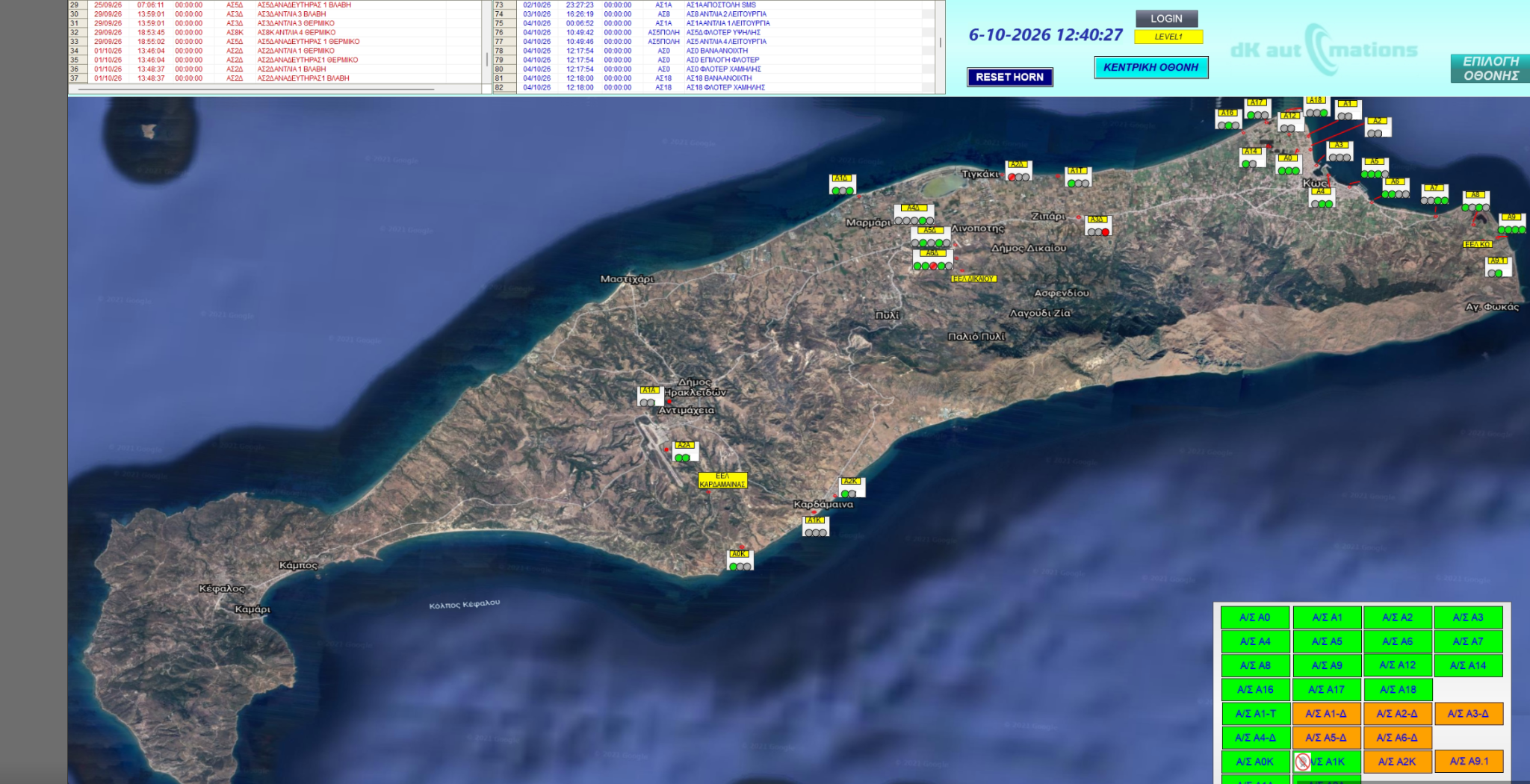
Task: Open the Α/Σ Α3 station button
Action: 1468,617
